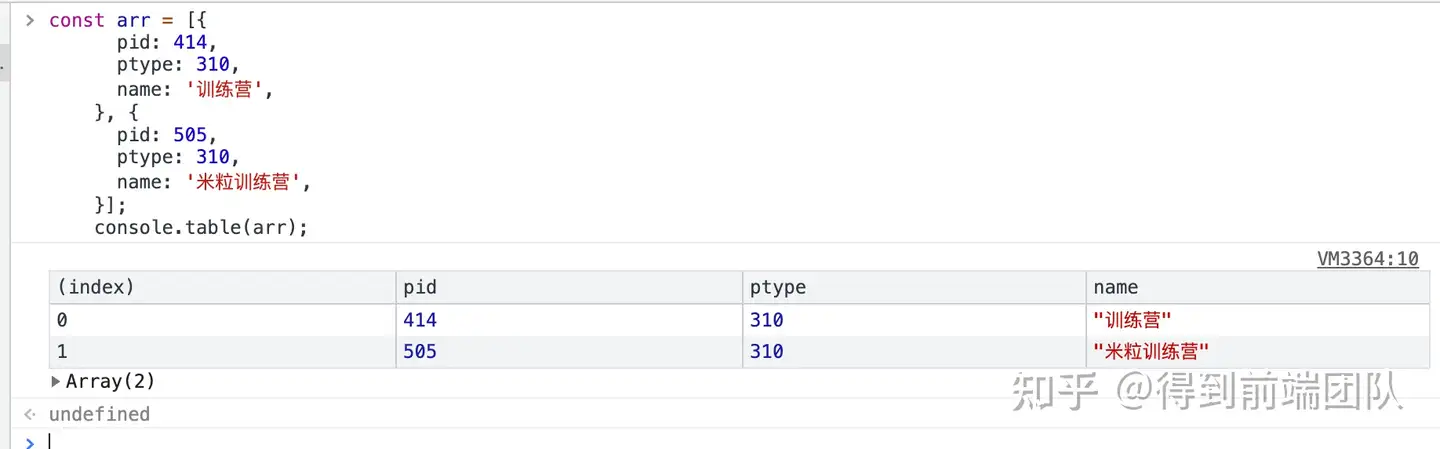The image size is (1440, 449).
Task: Sort table by the pid column header
Action: 420,288
